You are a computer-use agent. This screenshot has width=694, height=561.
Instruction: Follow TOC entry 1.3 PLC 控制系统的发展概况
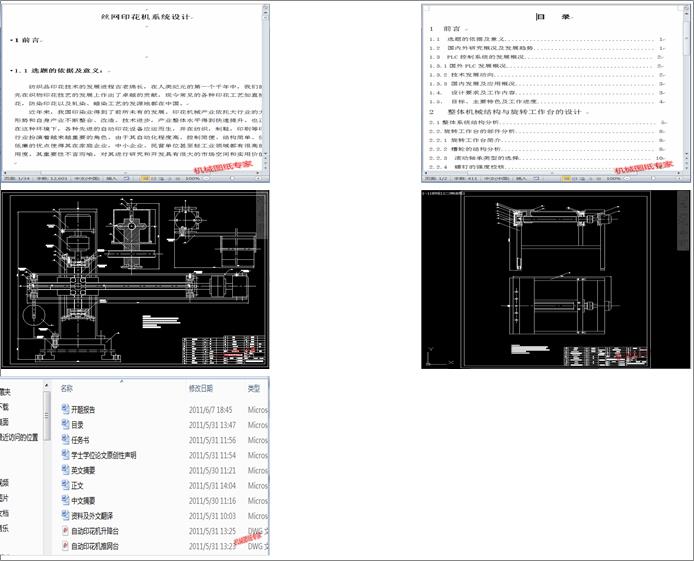(547, 57)
